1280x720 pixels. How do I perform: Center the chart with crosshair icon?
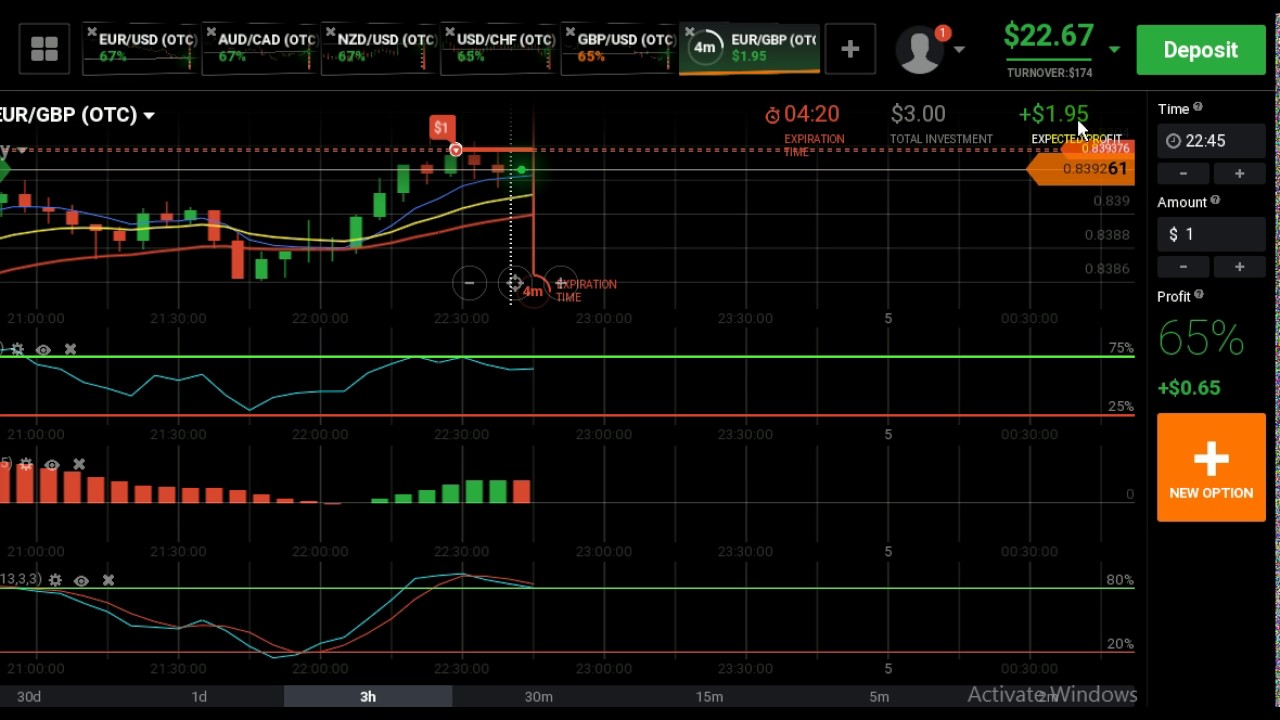pyautogui.click(x=514, y=284)
